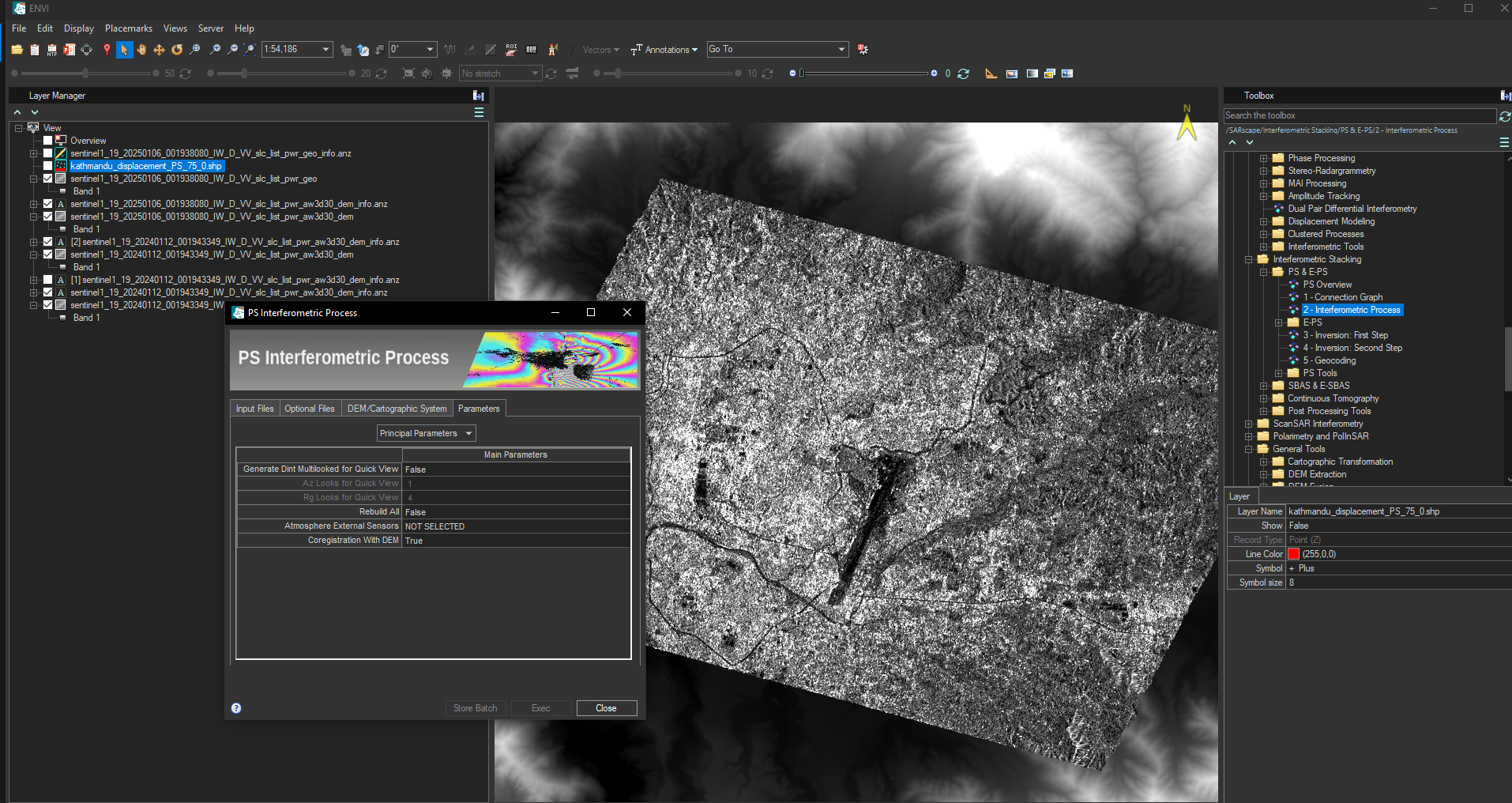Open the Principal Parameters dropdown
The width and height of the screenshot is (1512, 803).
click(x=426, y=433)
